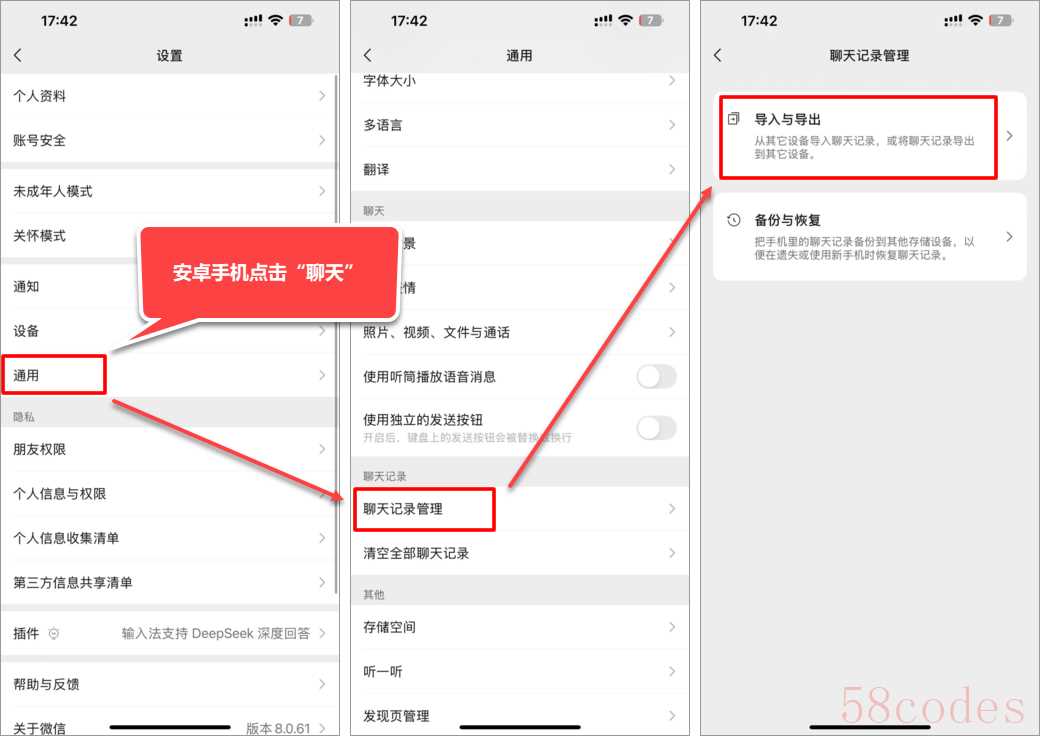Open 个人信息收集清单 row
This screenshot has width=1040, height=736.
coord(169,538)
